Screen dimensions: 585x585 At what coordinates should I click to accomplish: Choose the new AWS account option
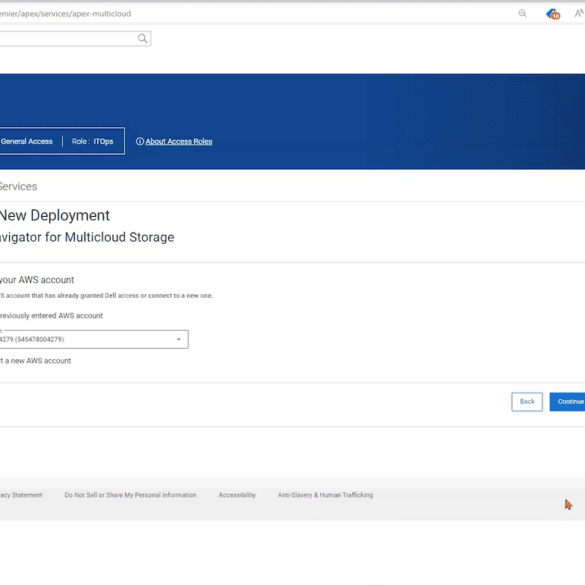coord(35,361)
